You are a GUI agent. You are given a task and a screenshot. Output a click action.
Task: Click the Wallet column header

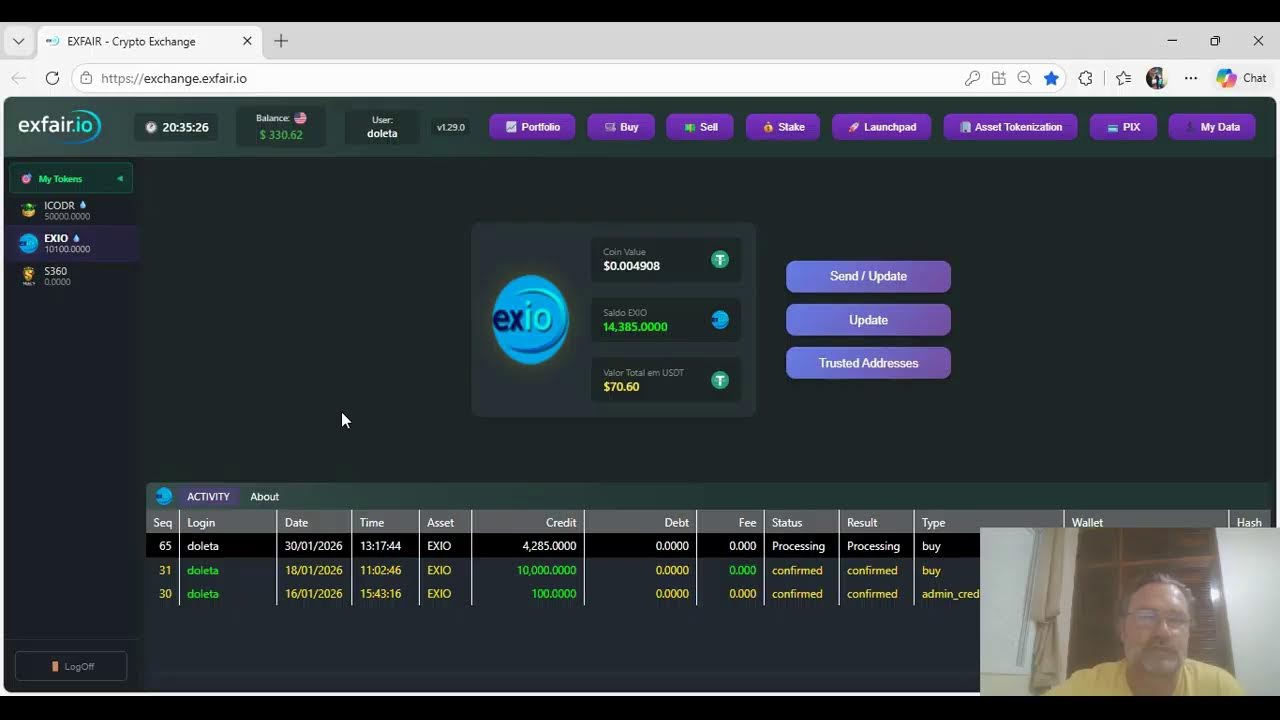tap(1146, 522)
